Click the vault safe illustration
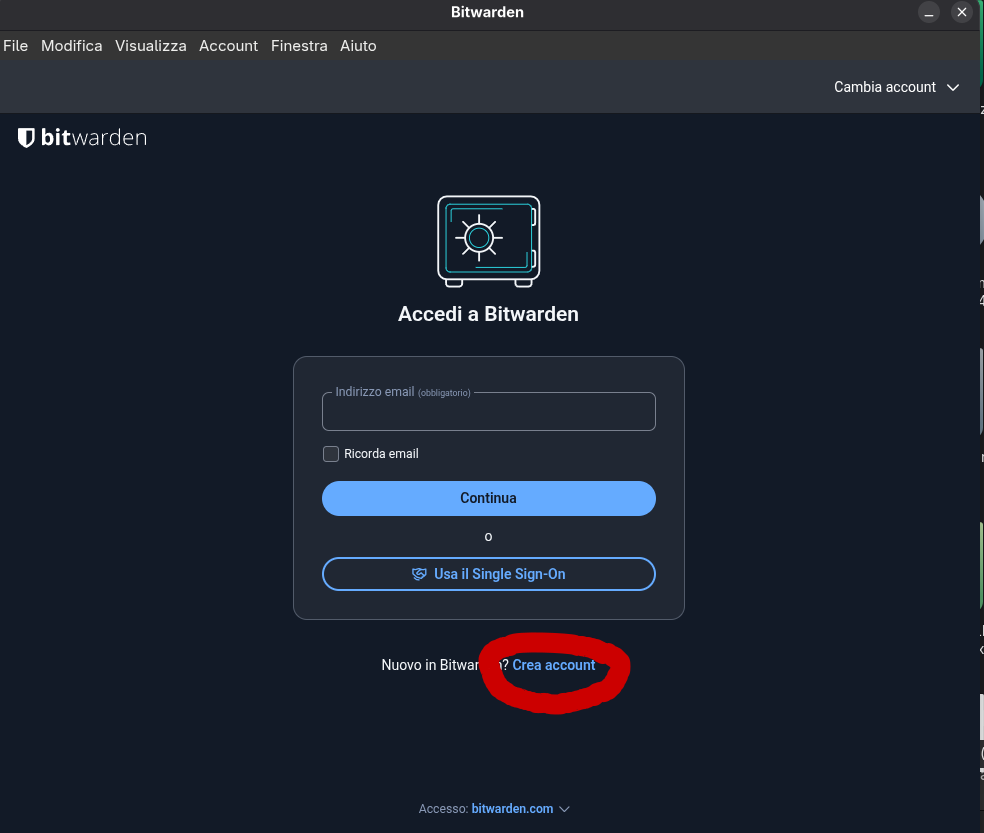 pyautogui.click(x=488, y=240)
